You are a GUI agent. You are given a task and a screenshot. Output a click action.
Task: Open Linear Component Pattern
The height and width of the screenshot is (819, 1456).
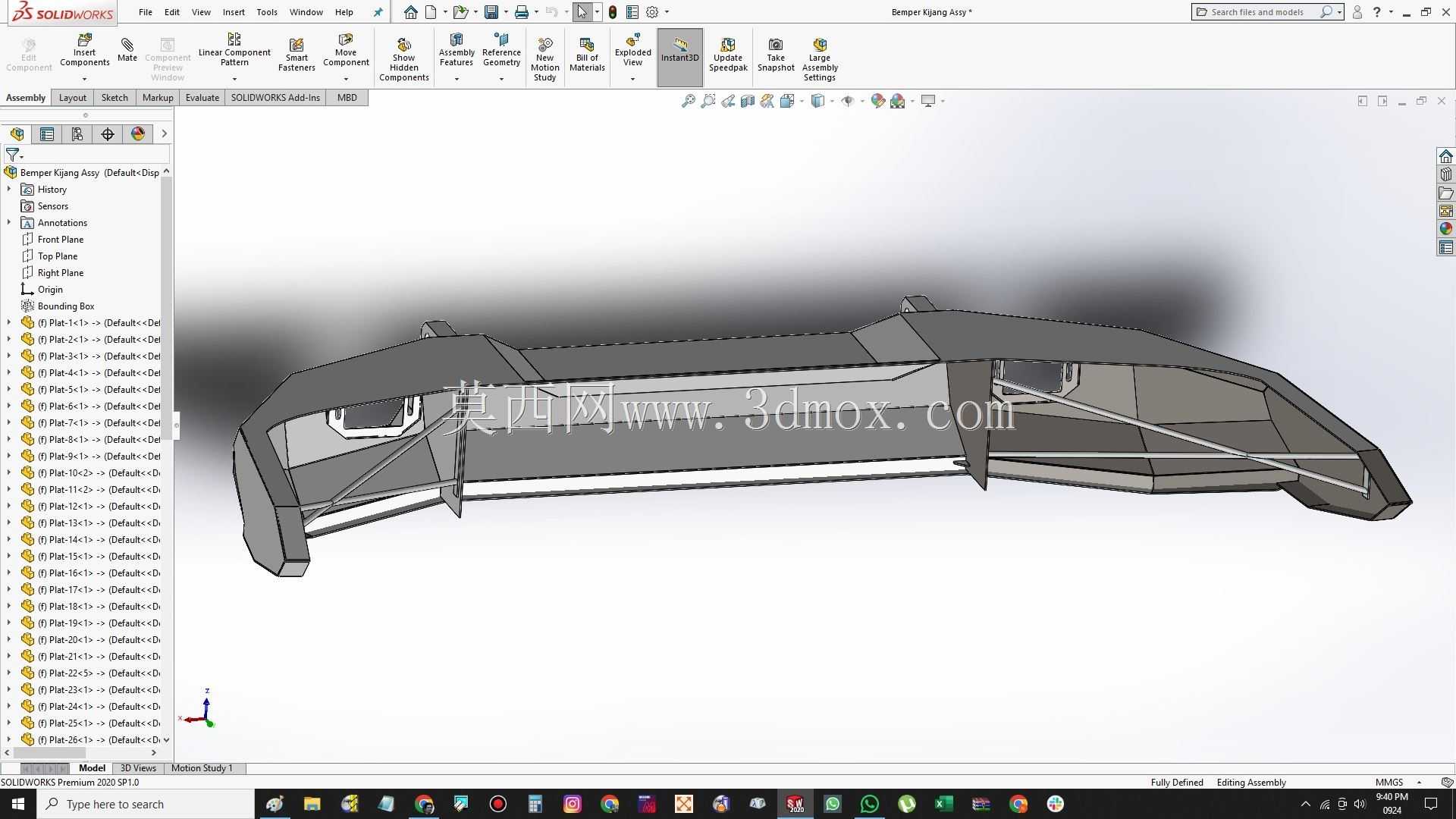tap(234, 50)
